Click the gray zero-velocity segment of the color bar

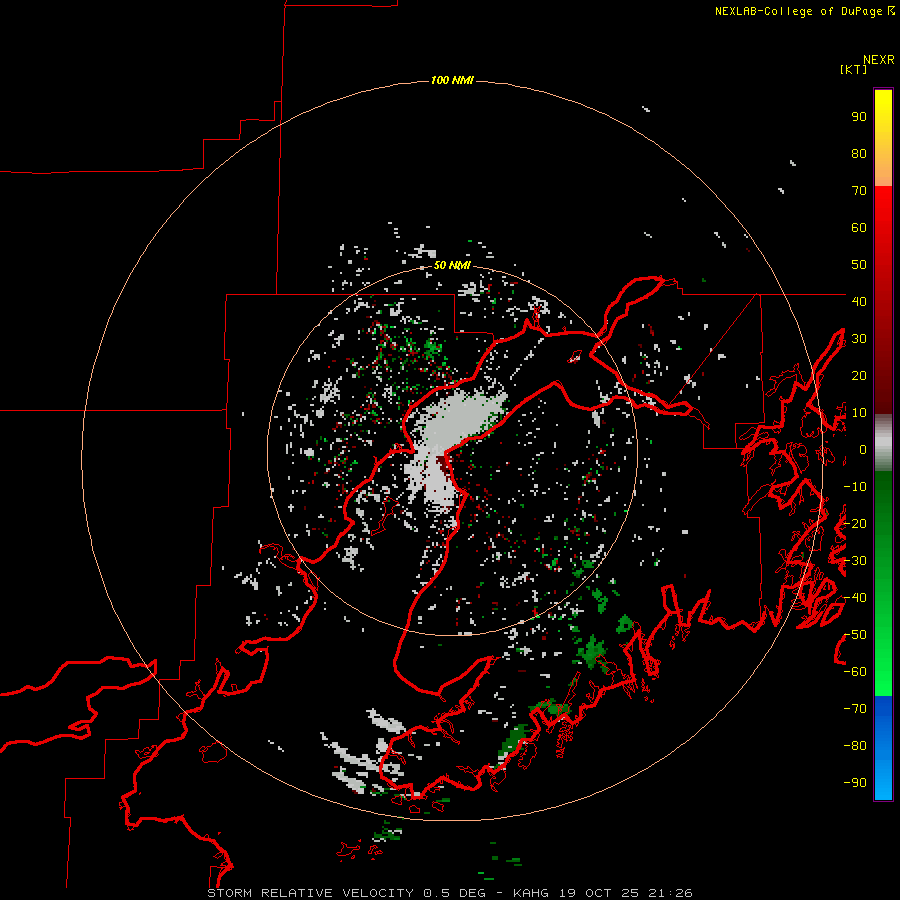[x=883, y=443]
